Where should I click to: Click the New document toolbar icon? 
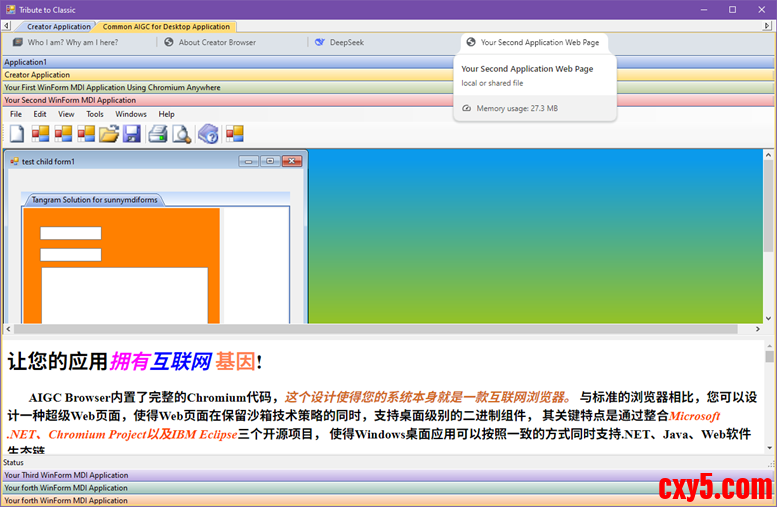(16, 134)
